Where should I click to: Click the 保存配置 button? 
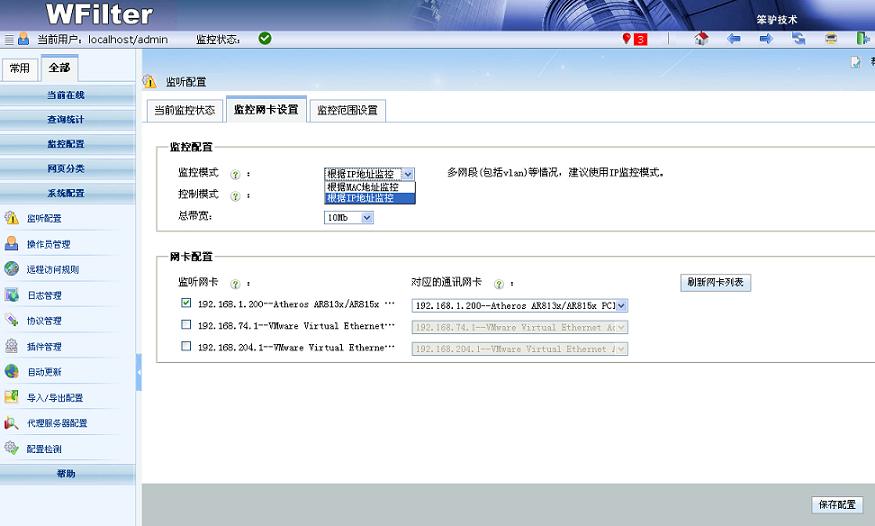[837, 505]
